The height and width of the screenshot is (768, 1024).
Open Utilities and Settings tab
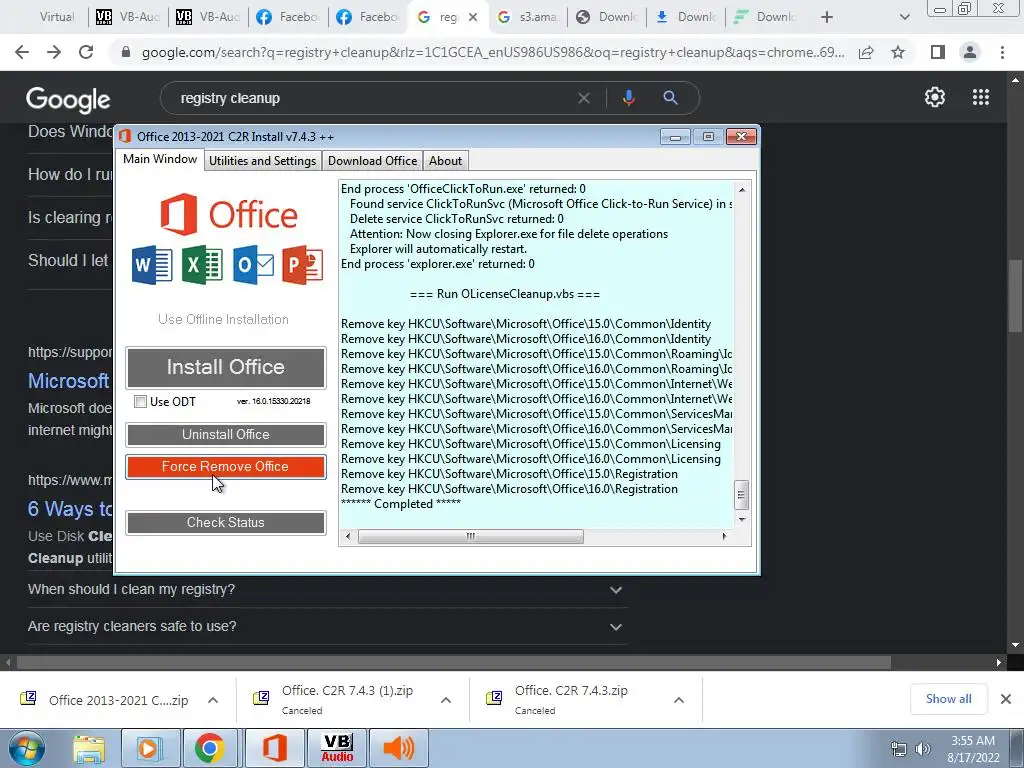pyautogui.click(x=263, y=161)
